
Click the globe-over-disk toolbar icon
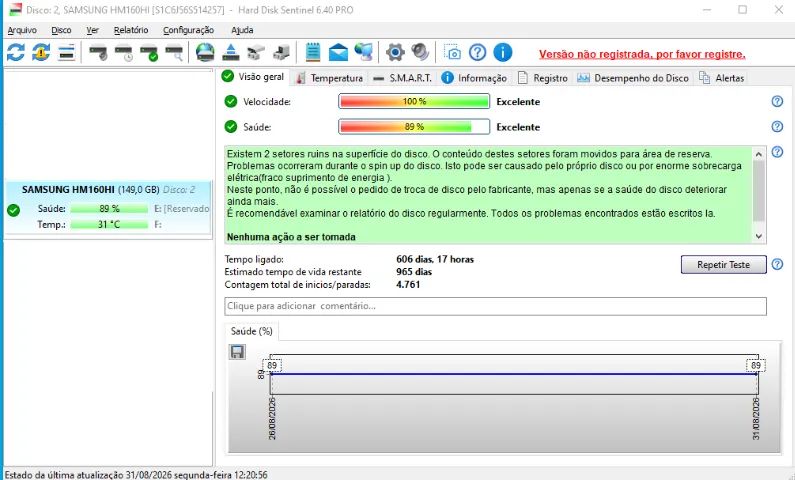click(x=205, y=52)
